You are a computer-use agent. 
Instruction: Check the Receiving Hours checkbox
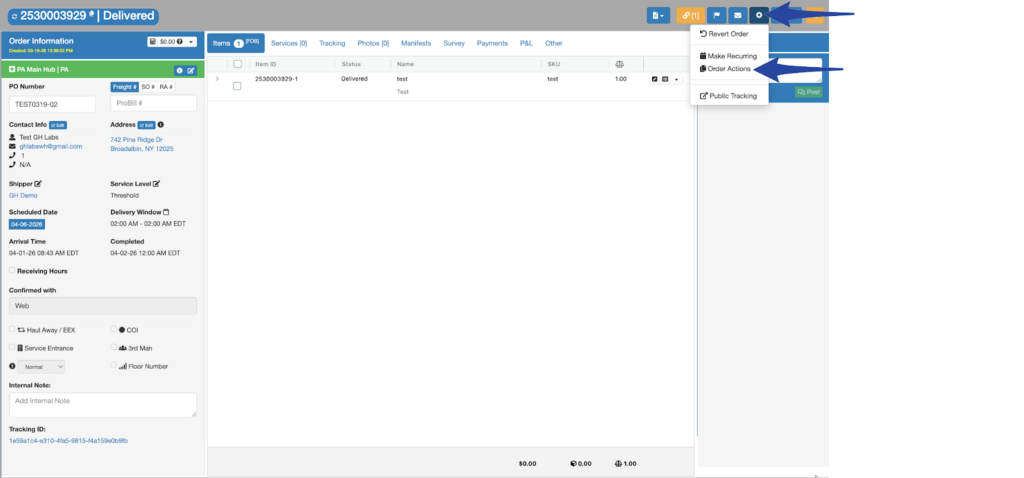click(12, 270)
